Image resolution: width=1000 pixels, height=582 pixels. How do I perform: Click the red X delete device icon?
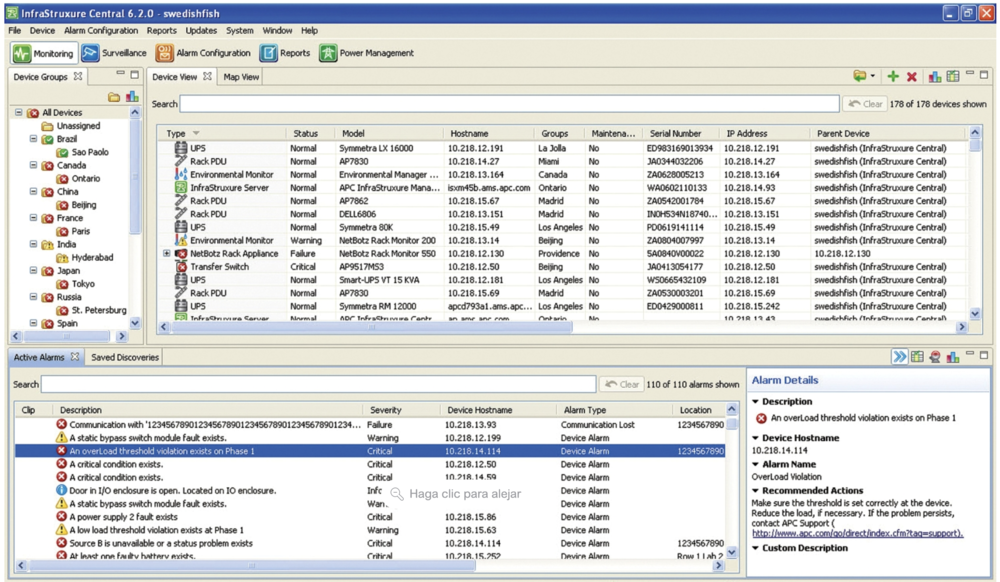(912, 76)
